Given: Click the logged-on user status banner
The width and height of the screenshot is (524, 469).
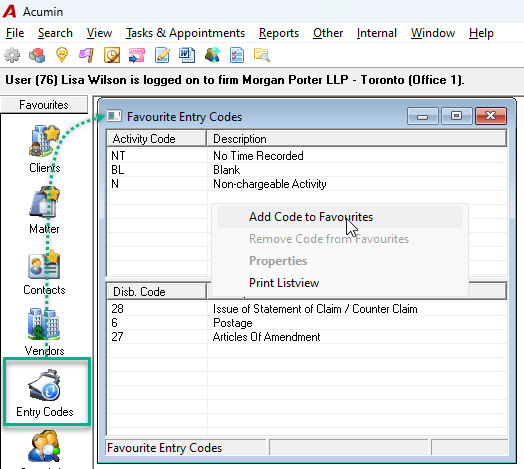Looking at the screenshot, I should [235, 80].
